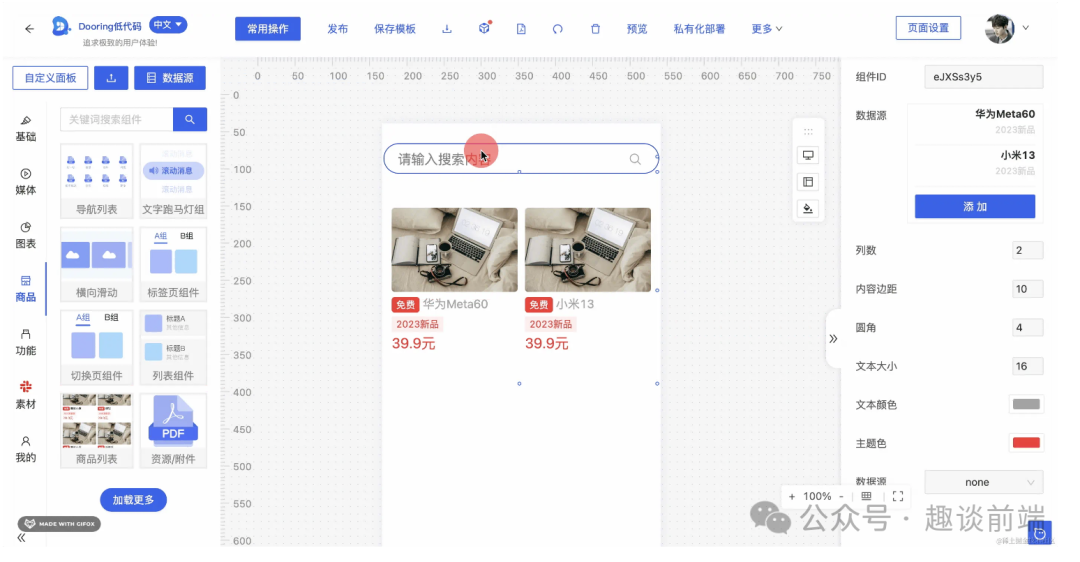Click the undo/refresh arrow icon
Viewport: 1080px width, 562px height.
(557, 29)
